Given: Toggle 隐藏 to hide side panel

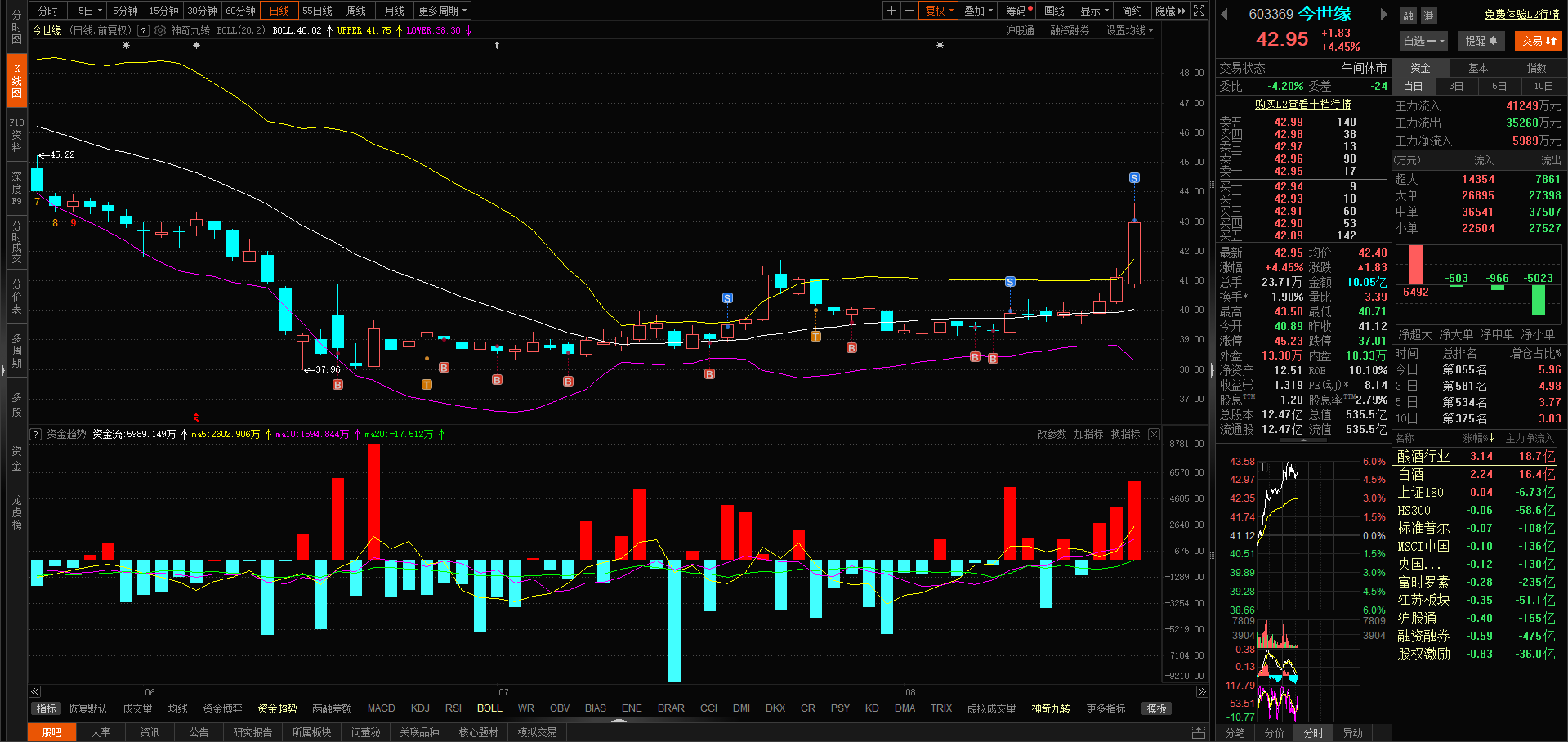Looking at the screenshot, I should (x=1170, y=11).
